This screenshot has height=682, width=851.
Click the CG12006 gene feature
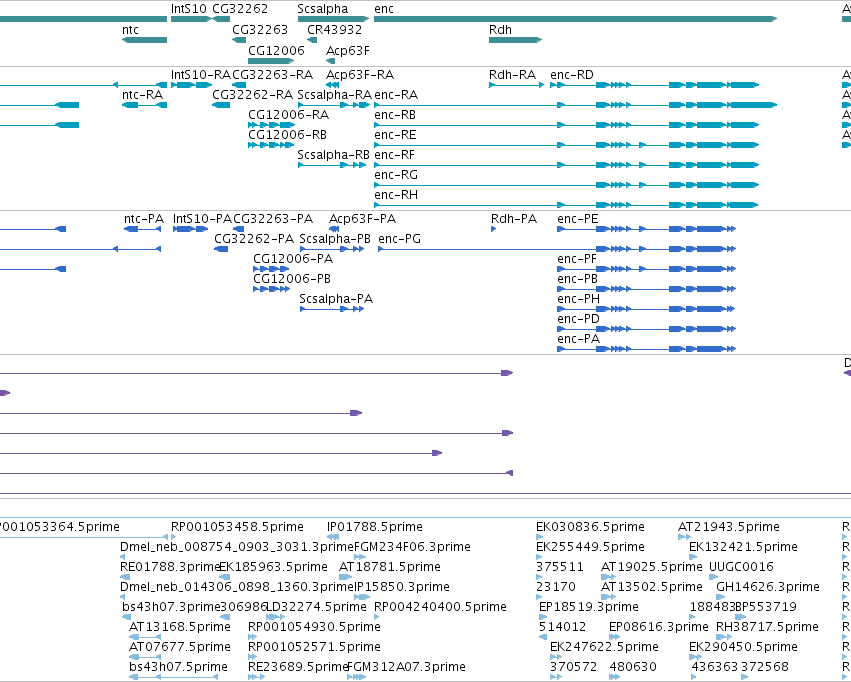point(271,60)
